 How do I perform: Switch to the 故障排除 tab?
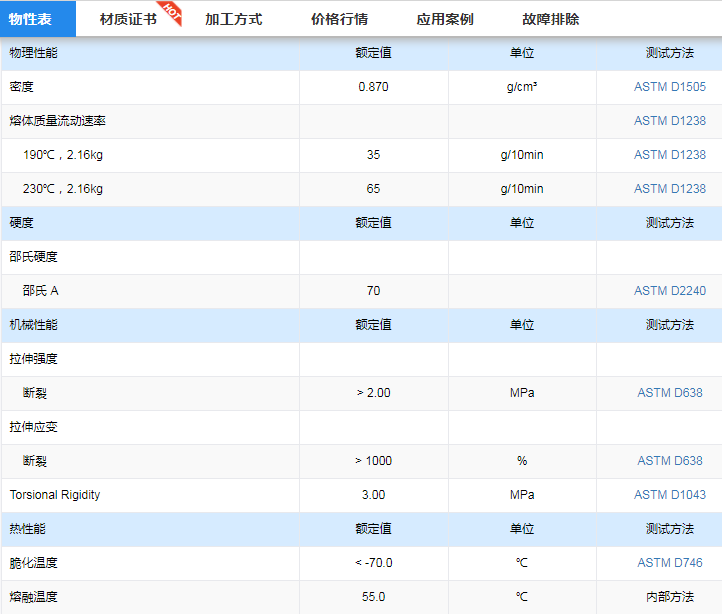click(x=550, y=19)
